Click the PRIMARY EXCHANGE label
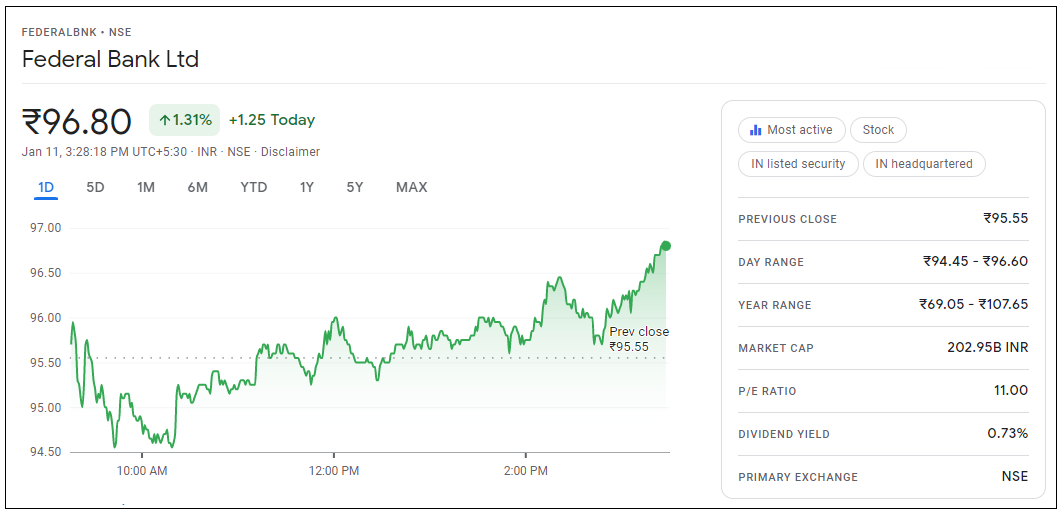Viewport: 1061px width, 515px height. 798,477
